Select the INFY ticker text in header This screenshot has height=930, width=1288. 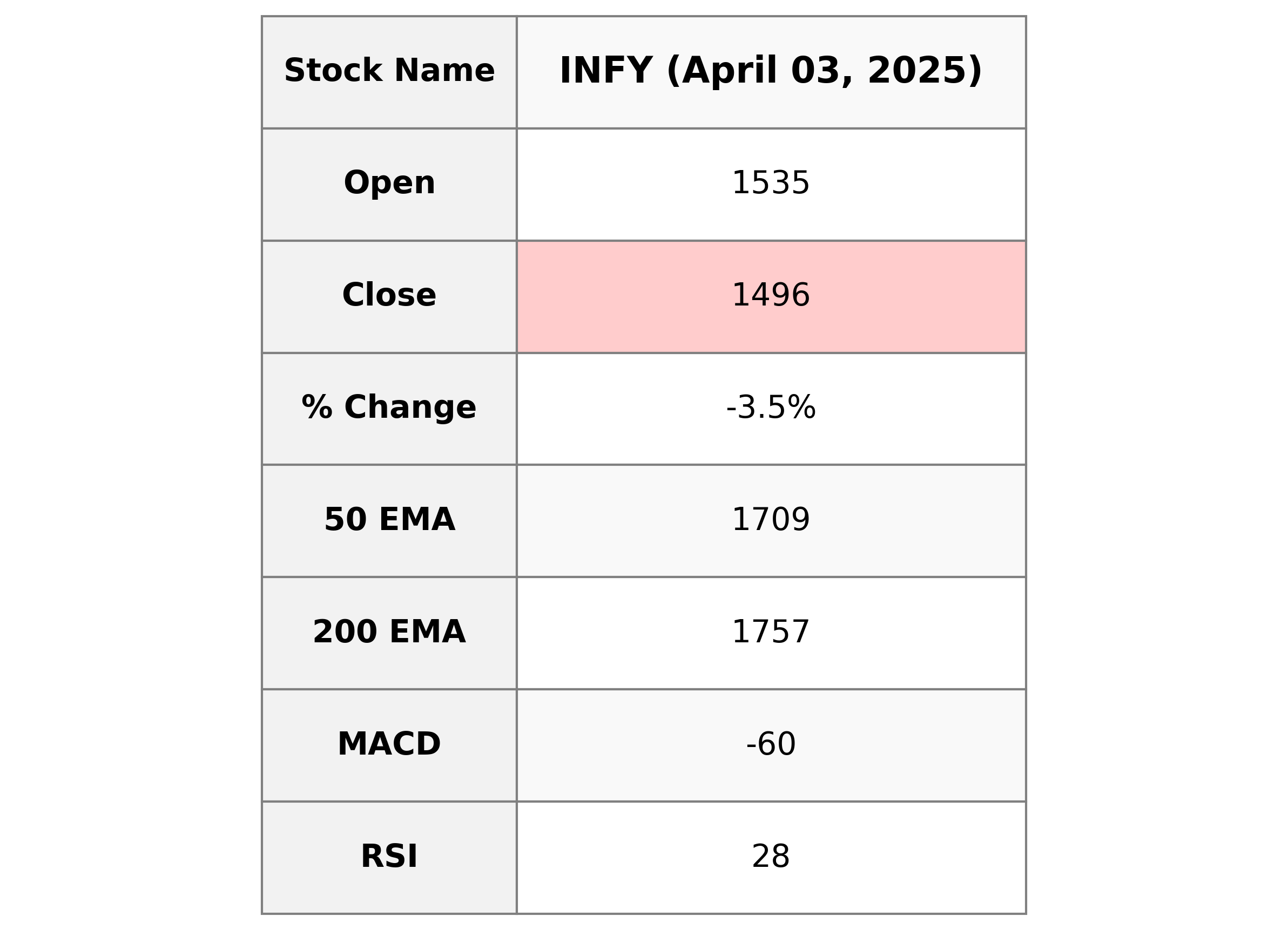click(605, 71)
